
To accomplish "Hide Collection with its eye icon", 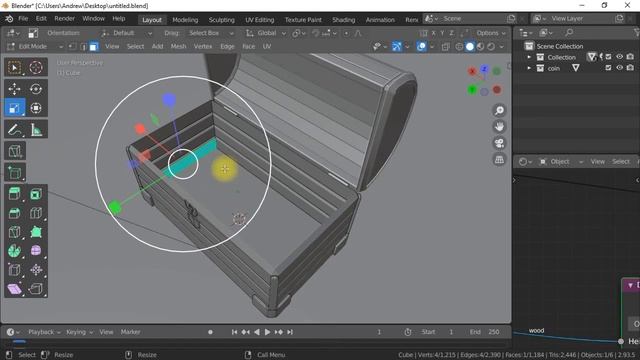I will coord(619,57).
